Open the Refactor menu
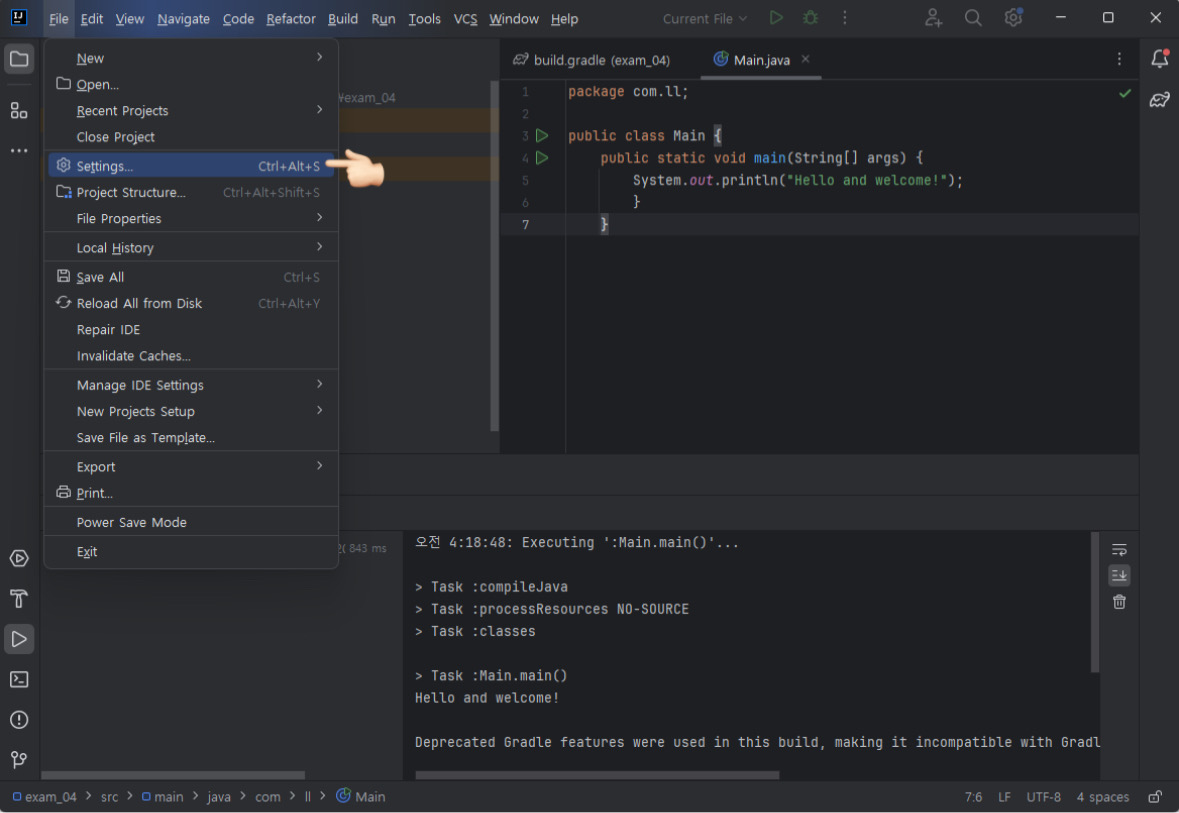The width and height of the screenshot is (1179, 813). (x=290, y=18)
